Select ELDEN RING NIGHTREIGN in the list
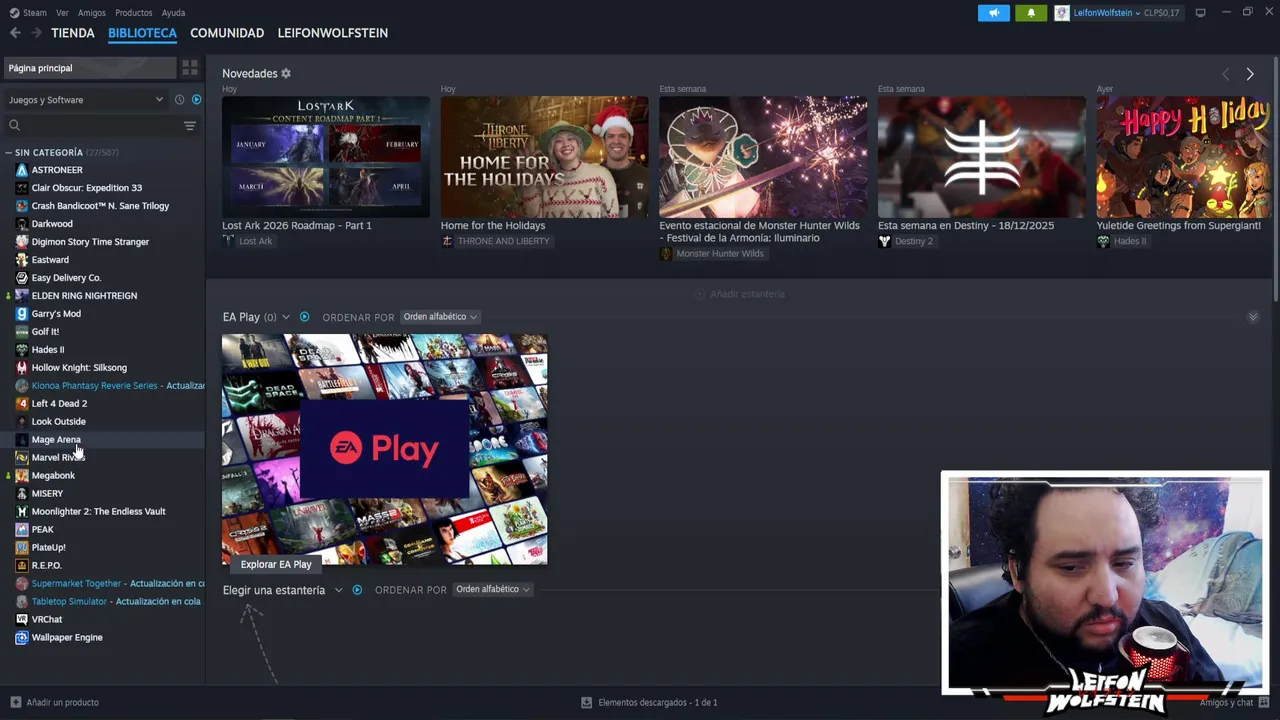The image size is (1280, 720). (x=84, y=296)
